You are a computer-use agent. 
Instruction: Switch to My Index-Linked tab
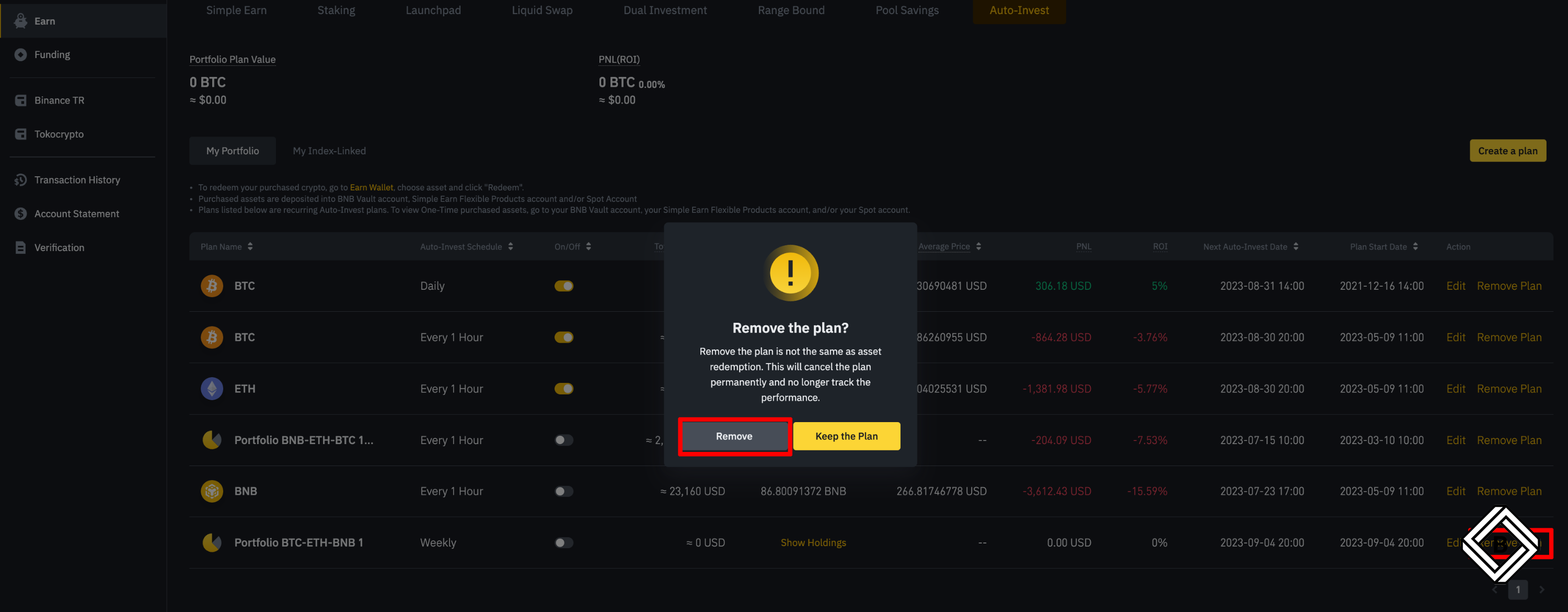329,151
